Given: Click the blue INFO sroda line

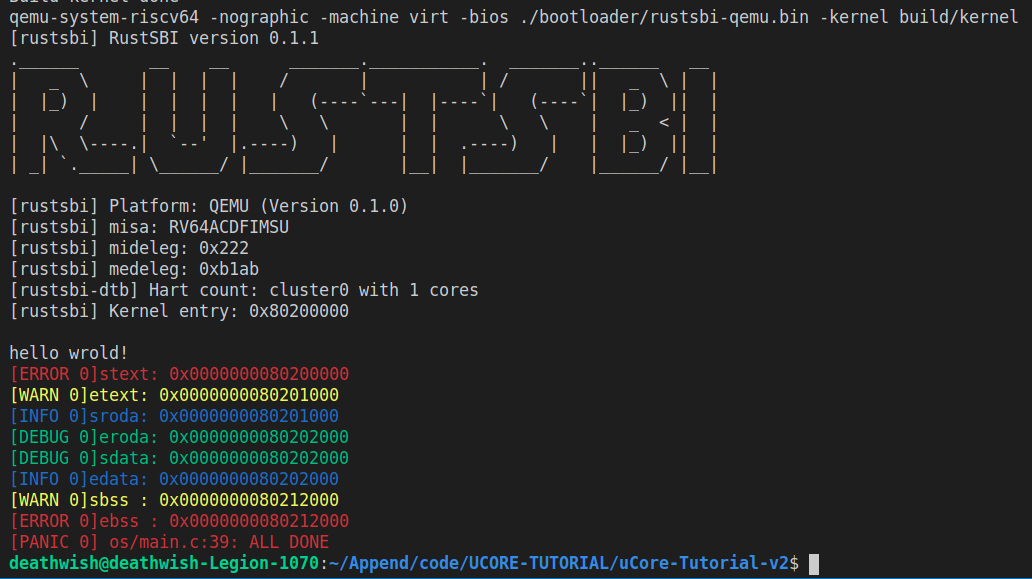Looking at the screenshot, I should tap(174, 416).
